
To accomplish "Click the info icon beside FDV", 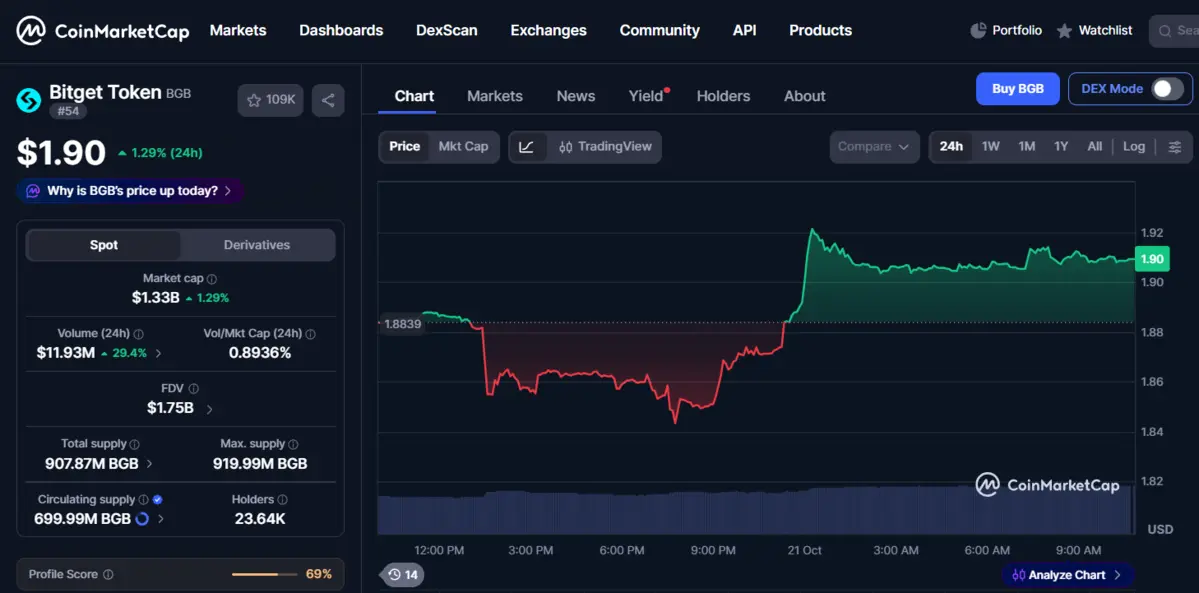I will pyautogui.click(x=193, y=389).
